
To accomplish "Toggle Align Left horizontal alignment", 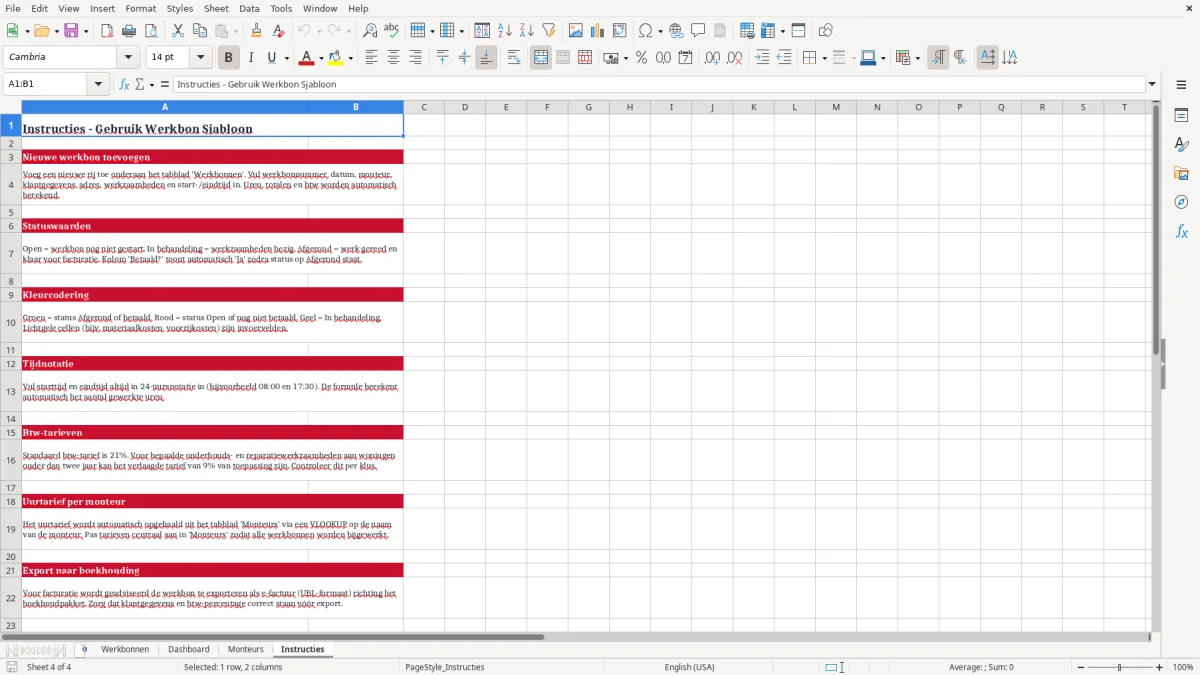I will (x=372, y=58).
